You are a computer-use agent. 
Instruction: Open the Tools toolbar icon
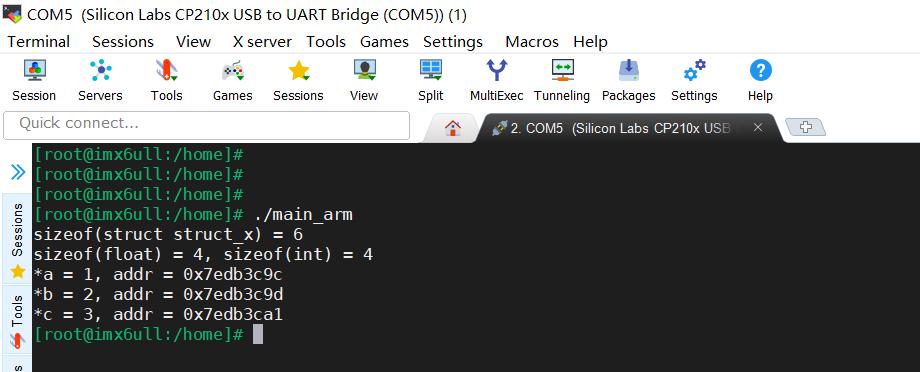167,70
